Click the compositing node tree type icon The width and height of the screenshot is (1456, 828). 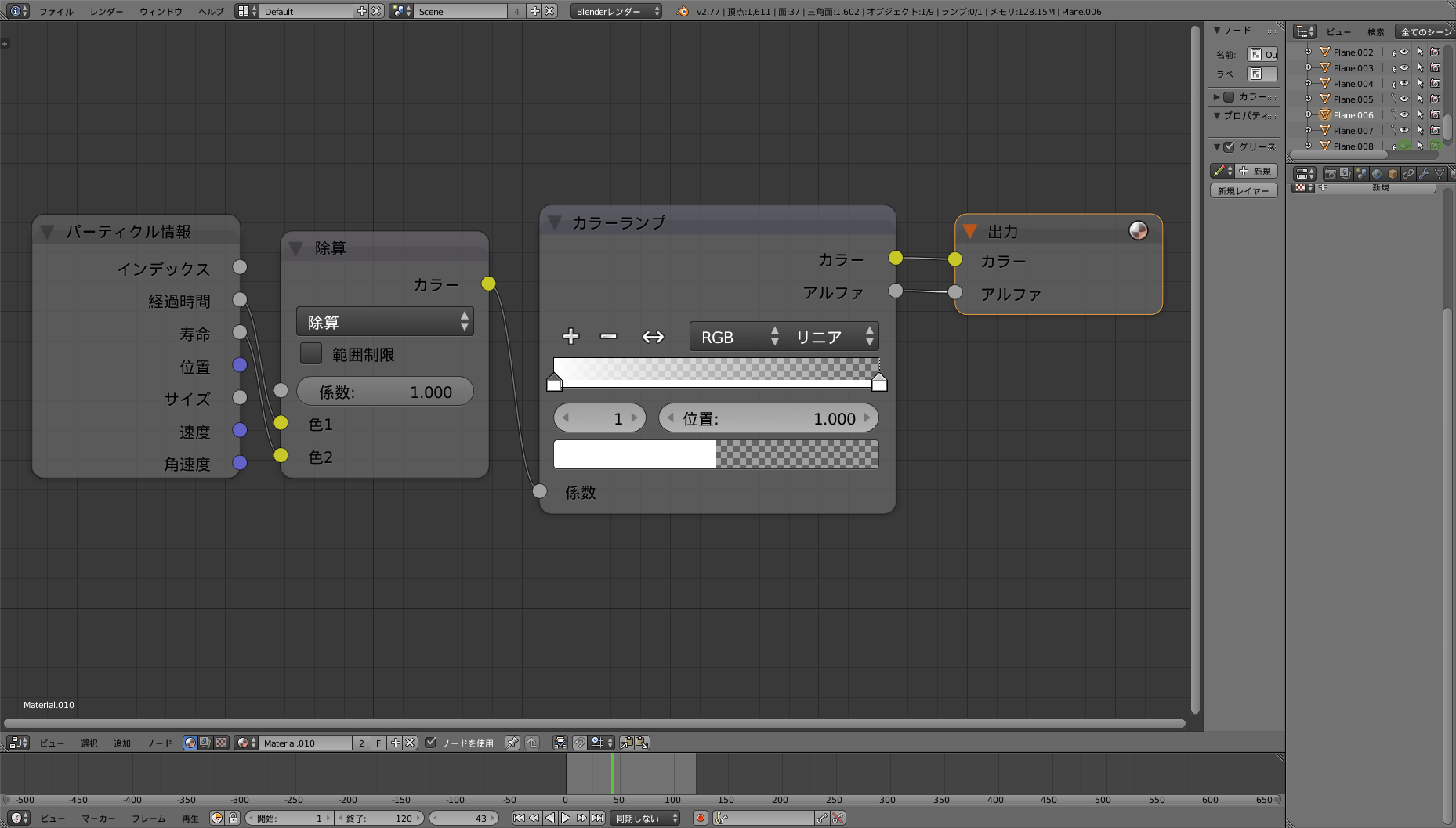(205, 743)
